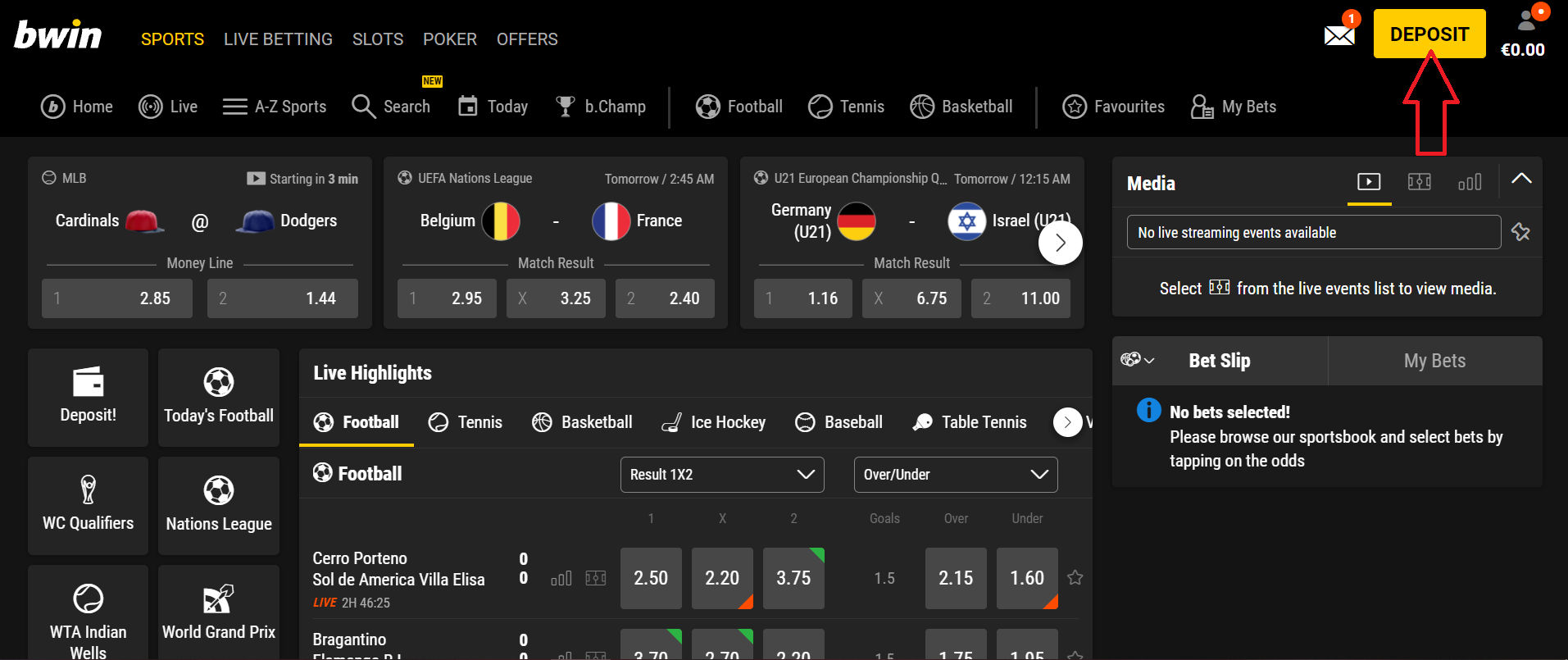Pin the Media panel with the pin icon
Screen dimensions: 1568x660
(1520, 232)
